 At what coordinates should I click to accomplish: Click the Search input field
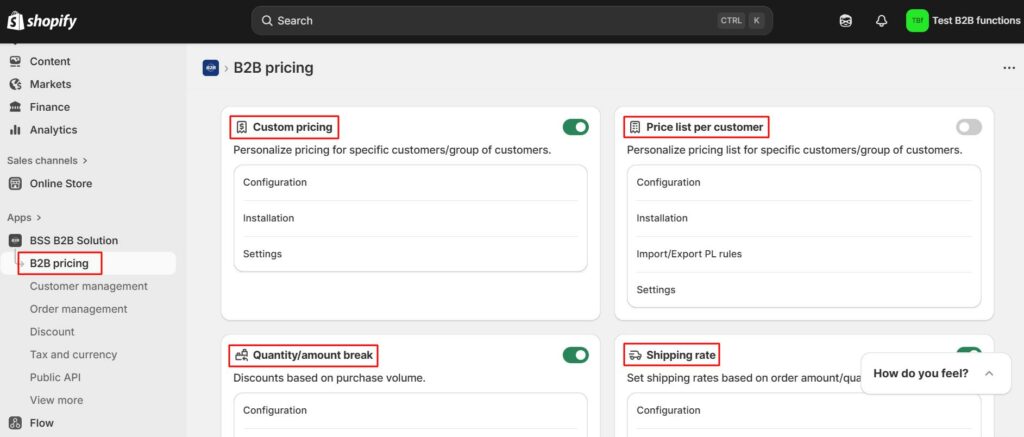(512, 21)
